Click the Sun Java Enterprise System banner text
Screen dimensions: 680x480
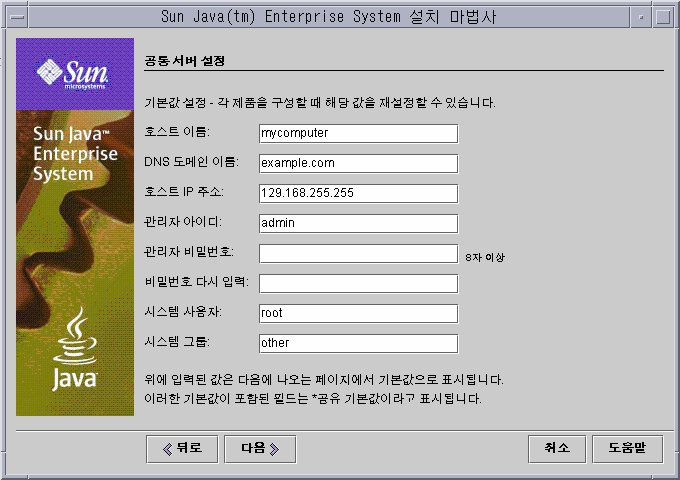75,153
